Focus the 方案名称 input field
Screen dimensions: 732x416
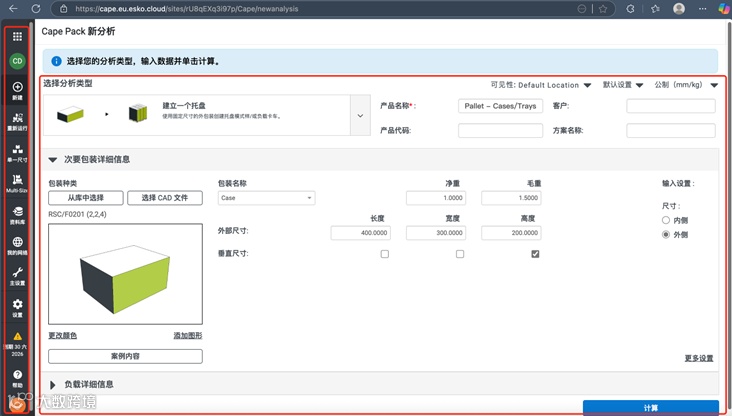pos(671,131)
